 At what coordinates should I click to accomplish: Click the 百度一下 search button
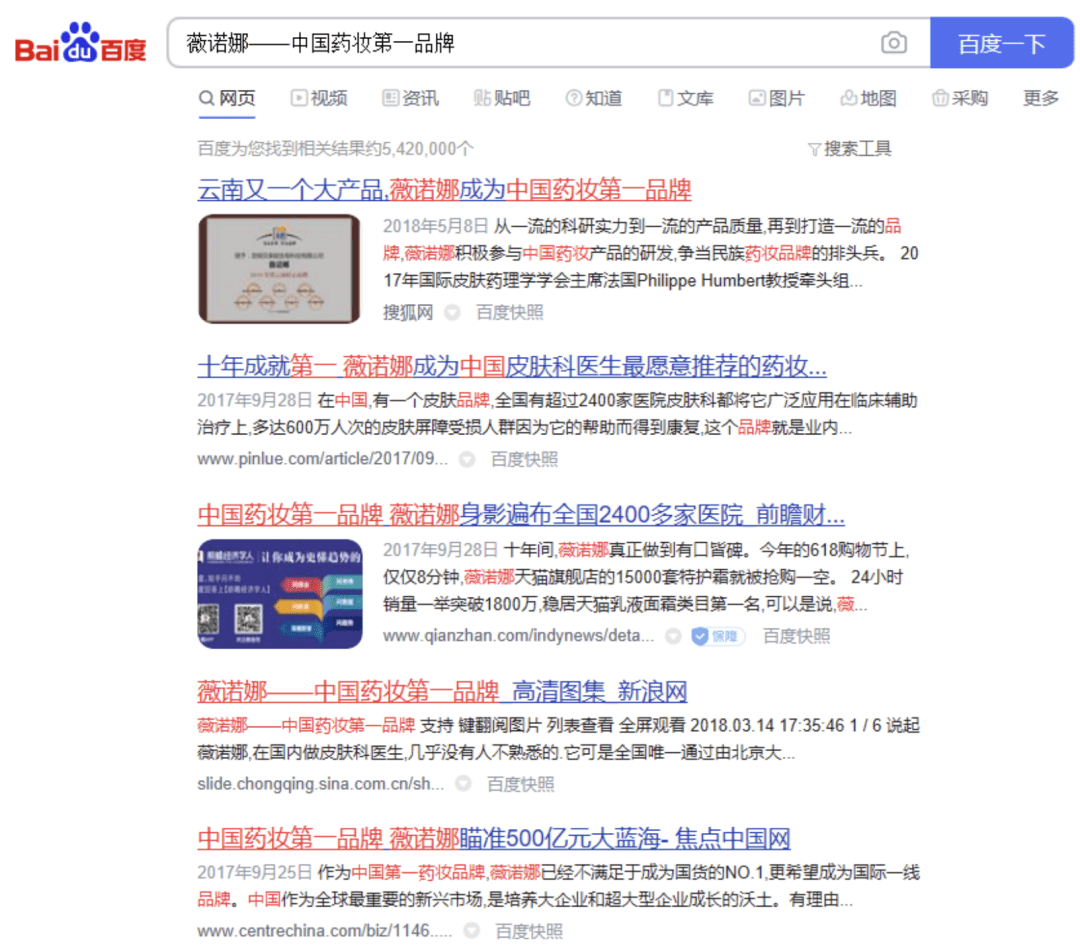(x=1001, y=43)
